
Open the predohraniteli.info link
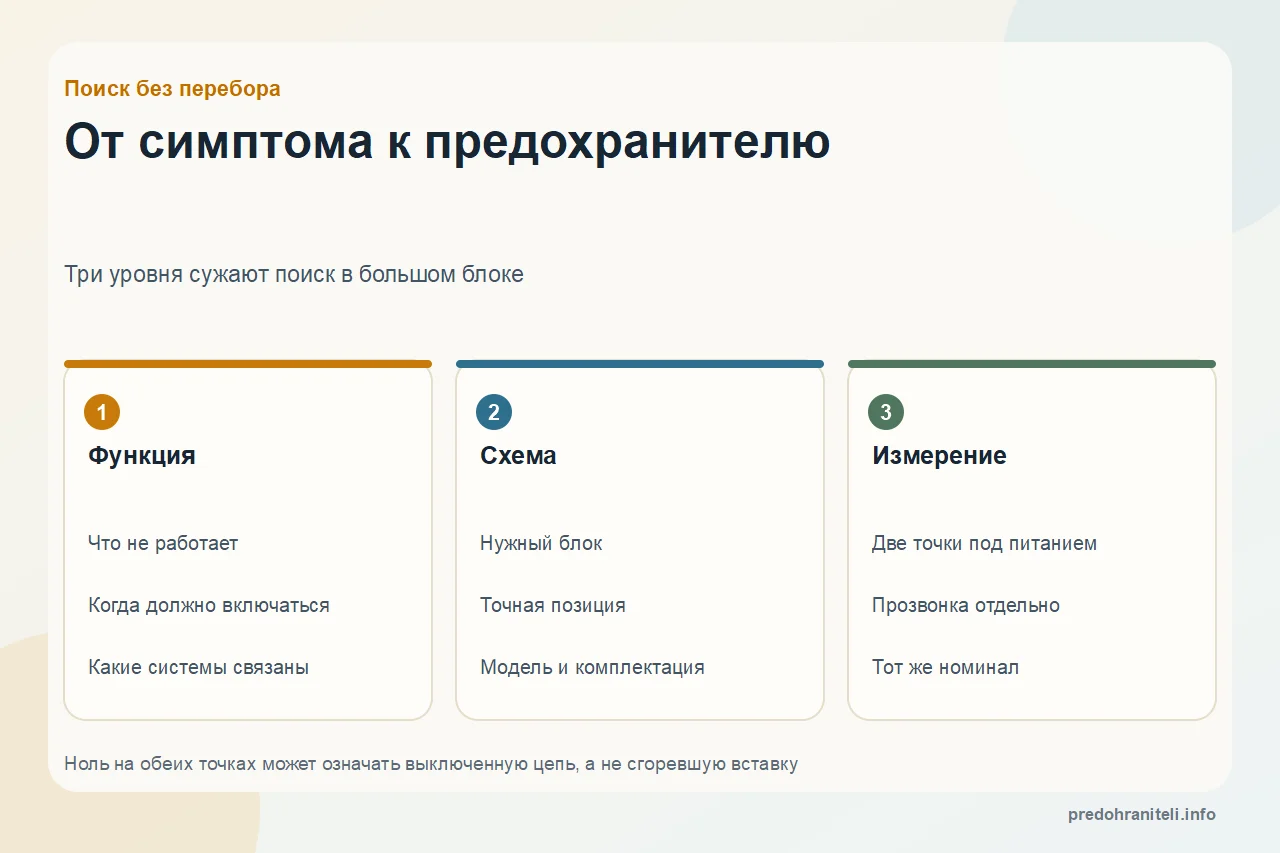(1142, 814)
